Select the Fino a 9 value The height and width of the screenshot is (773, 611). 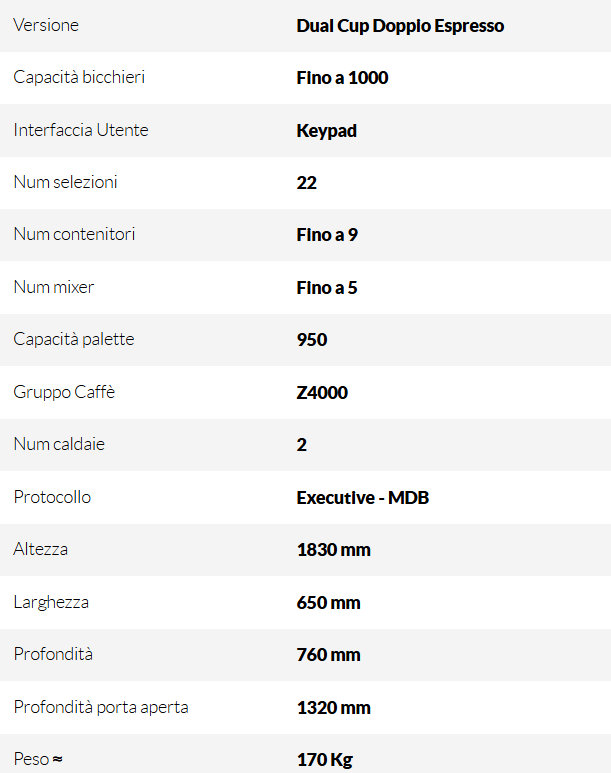tap(327, 235)
